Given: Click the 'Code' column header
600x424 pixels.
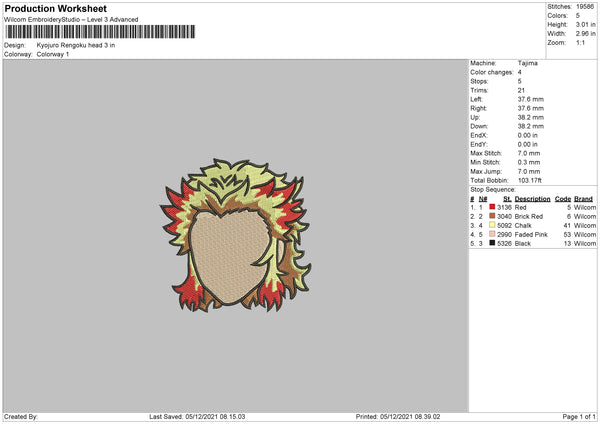Looking at the screenshot, I should coord(563,199).
